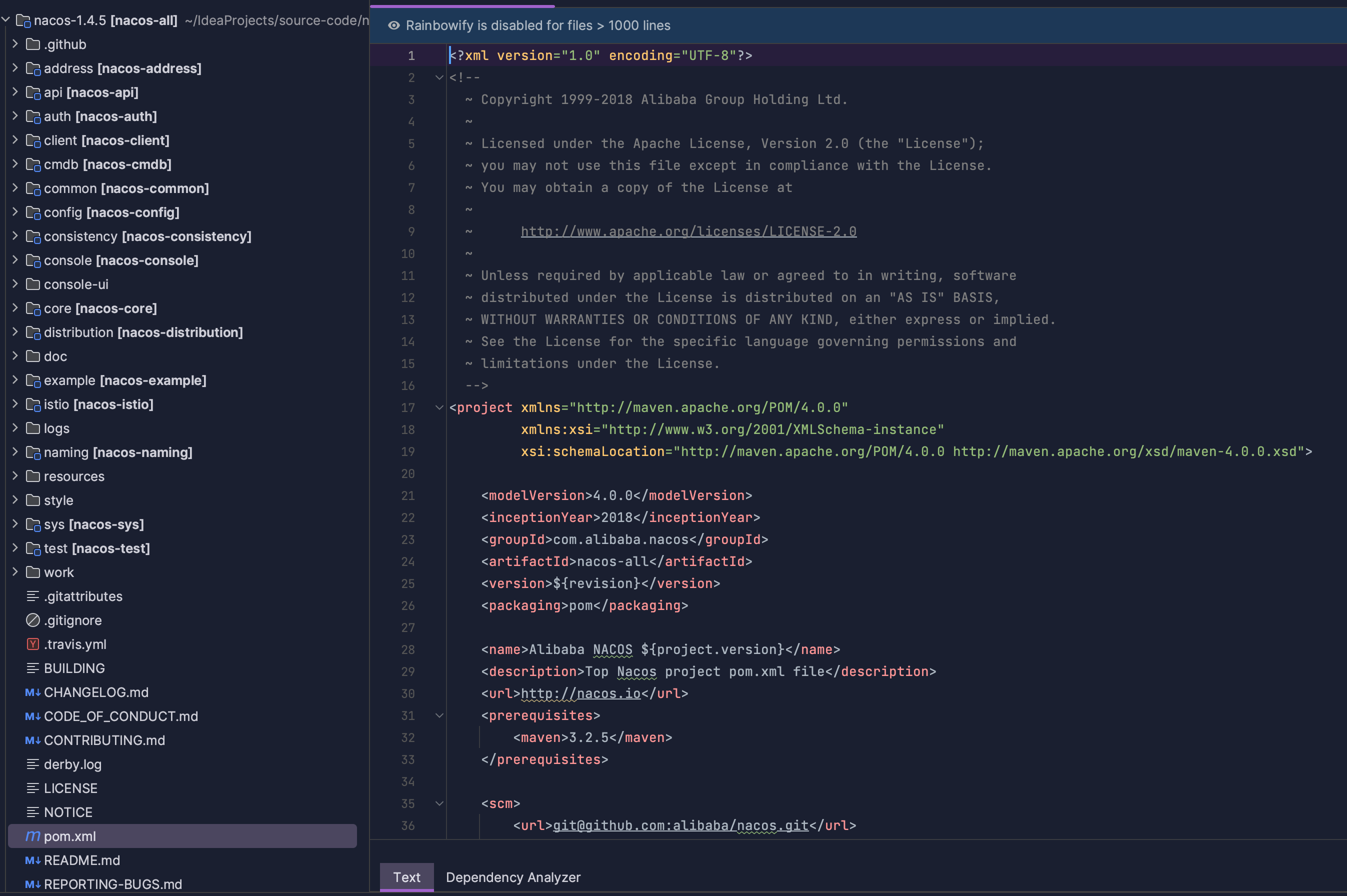The width and height of the screenshot is (1347, 896).
Task: Click the git@github.com:alibaba/nacos.git url
Action: click(x=680, y=825)
